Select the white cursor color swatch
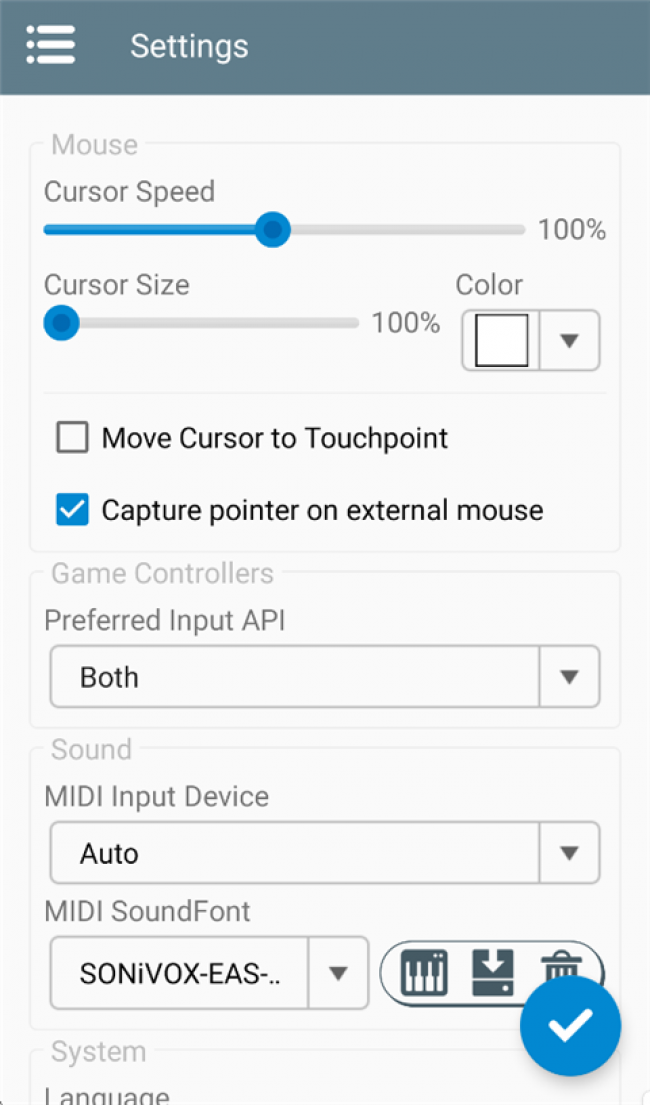650x1105 pixels. click(501, 341)
